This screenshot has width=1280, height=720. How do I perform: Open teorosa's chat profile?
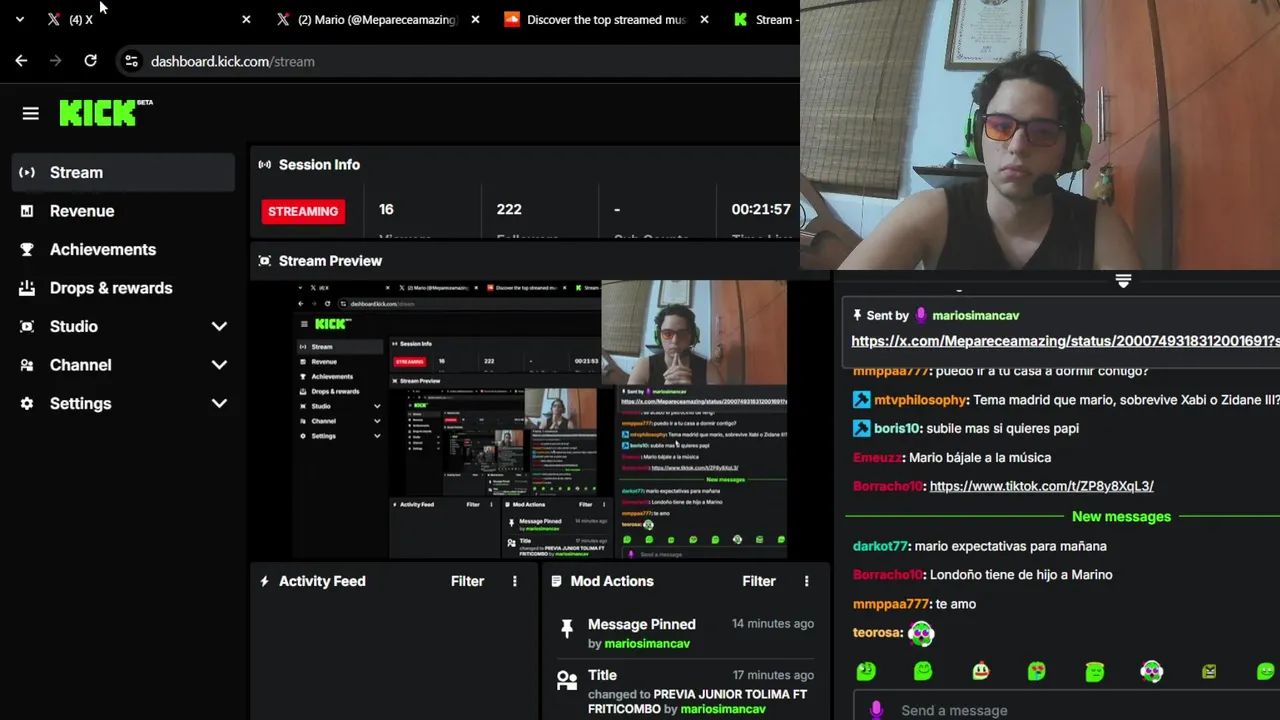coord(877,632)
